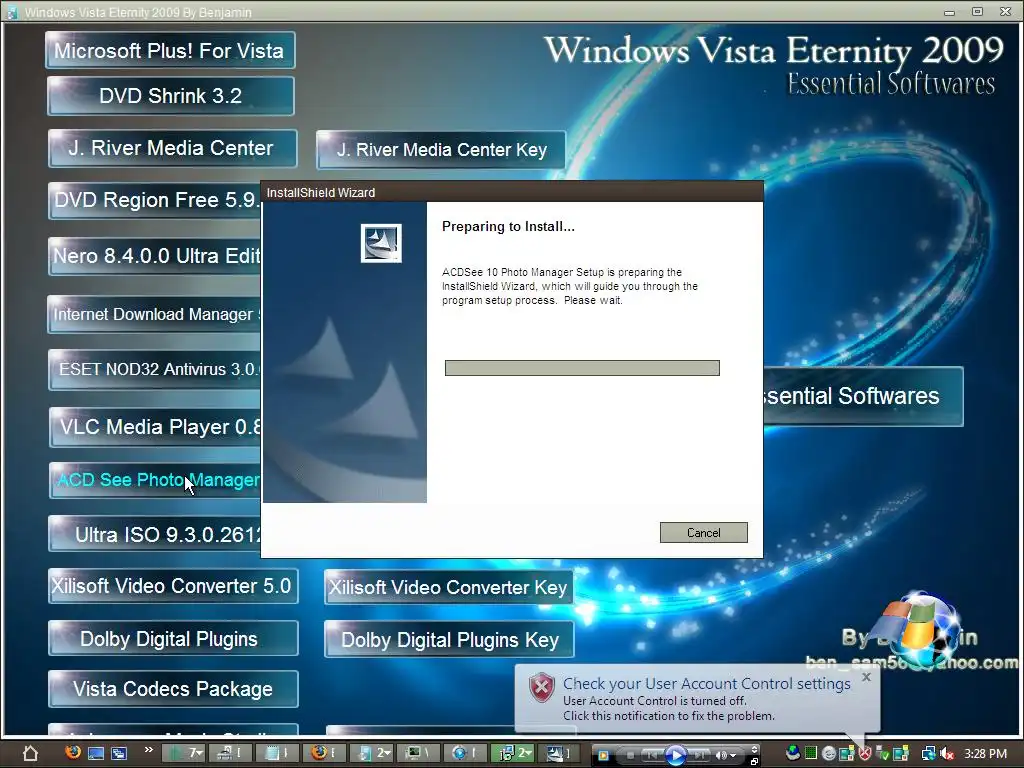1024x768 pixels.
Task: Dismiss the User Account Control notification
Action: 866,677
